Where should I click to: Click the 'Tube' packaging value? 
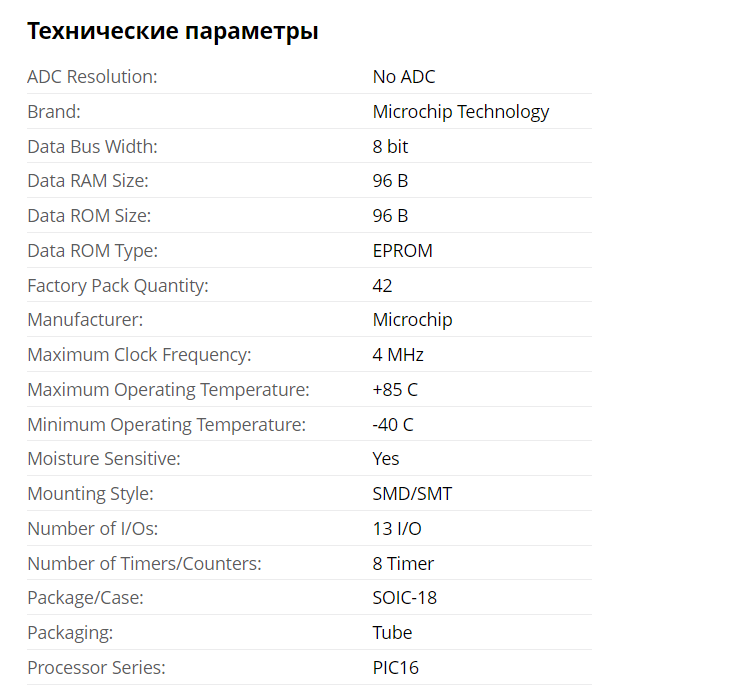point(392,633)
